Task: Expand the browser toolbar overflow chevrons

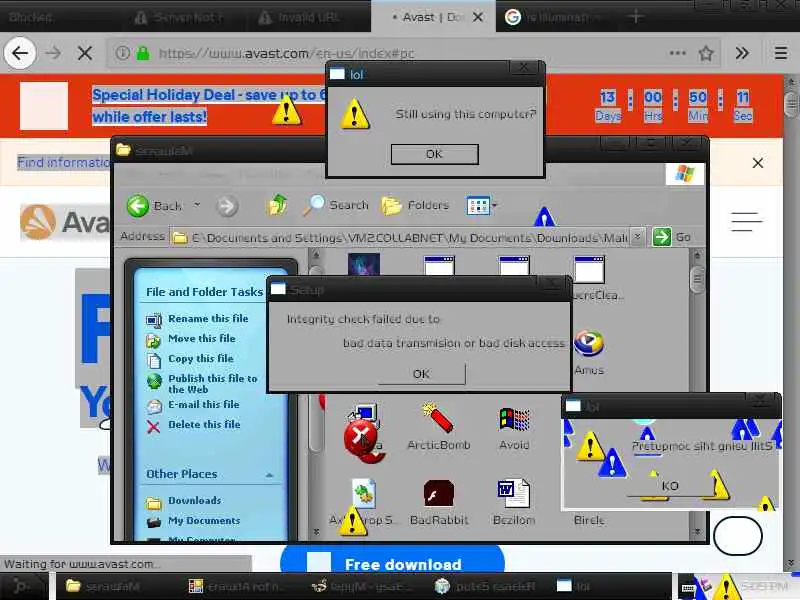Action: click(x=742, y=53)
